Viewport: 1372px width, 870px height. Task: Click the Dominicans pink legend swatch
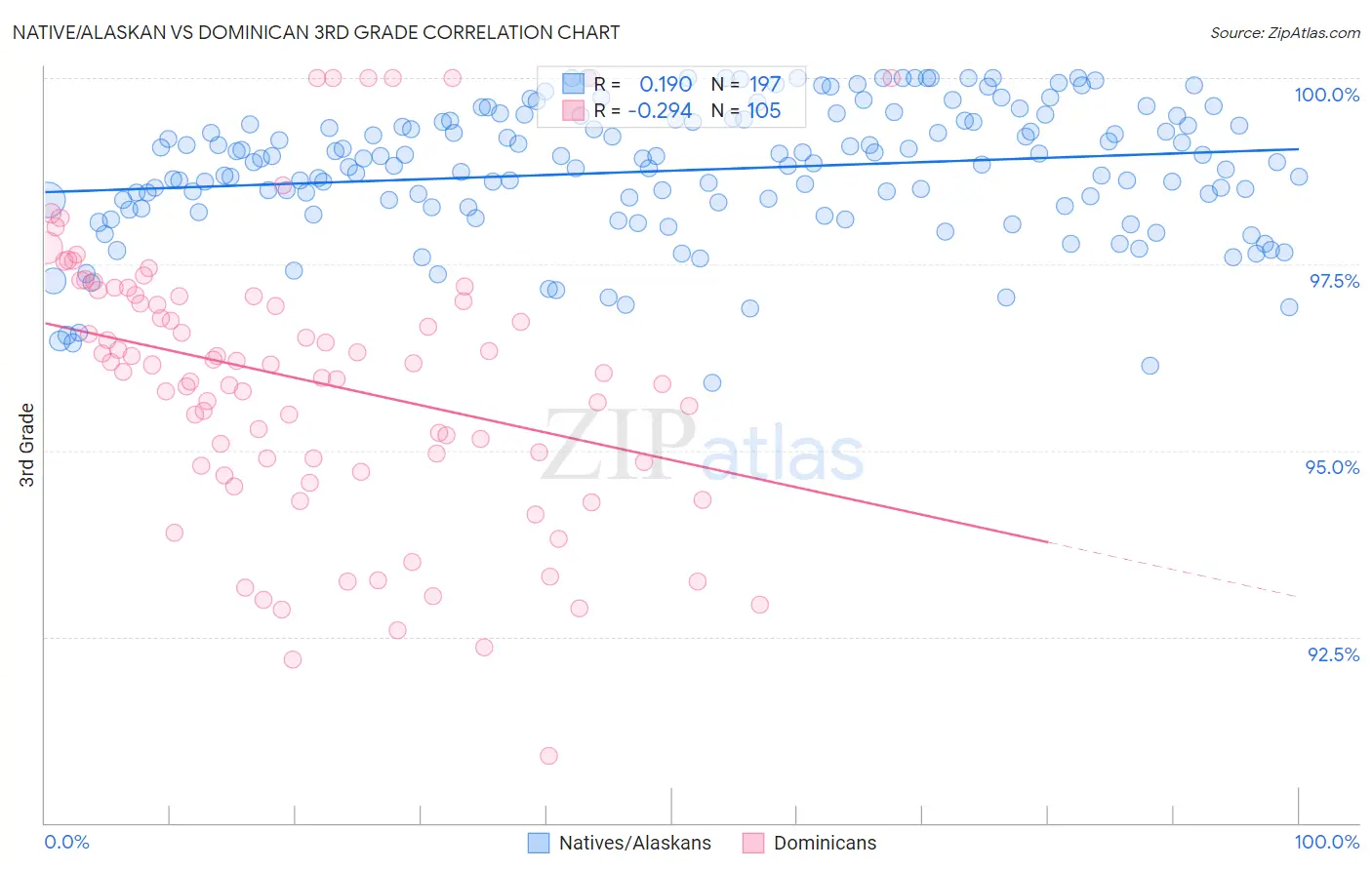point(753,843)
